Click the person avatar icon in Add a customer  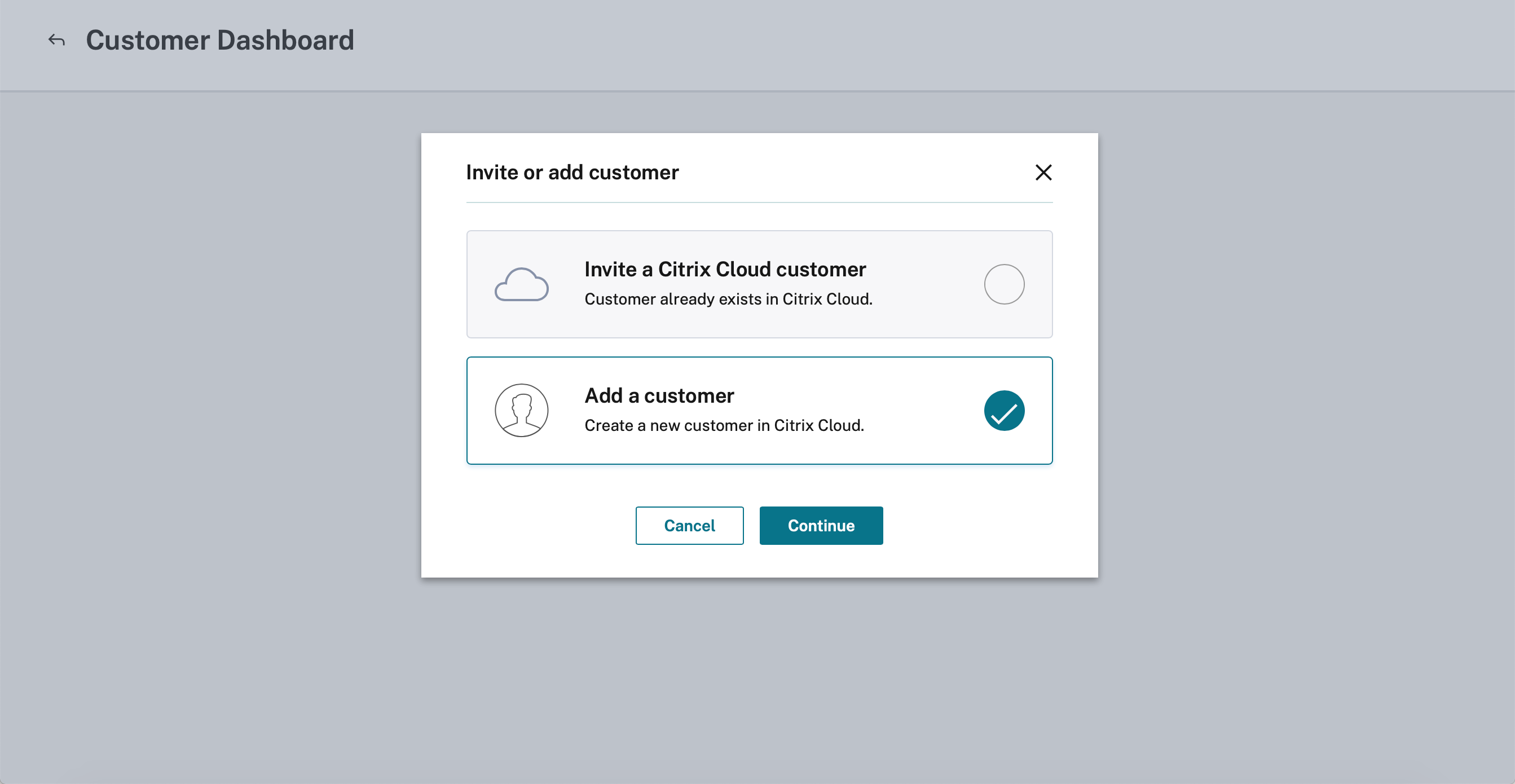pos(522,411)
